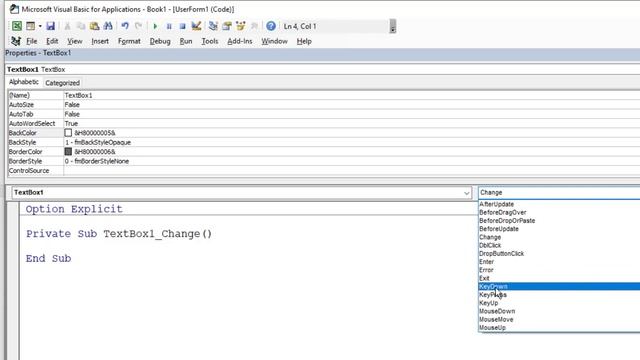Open the Insert object dropdown arrow
This screenshot has height=360, width=640.
coord(40,26)
